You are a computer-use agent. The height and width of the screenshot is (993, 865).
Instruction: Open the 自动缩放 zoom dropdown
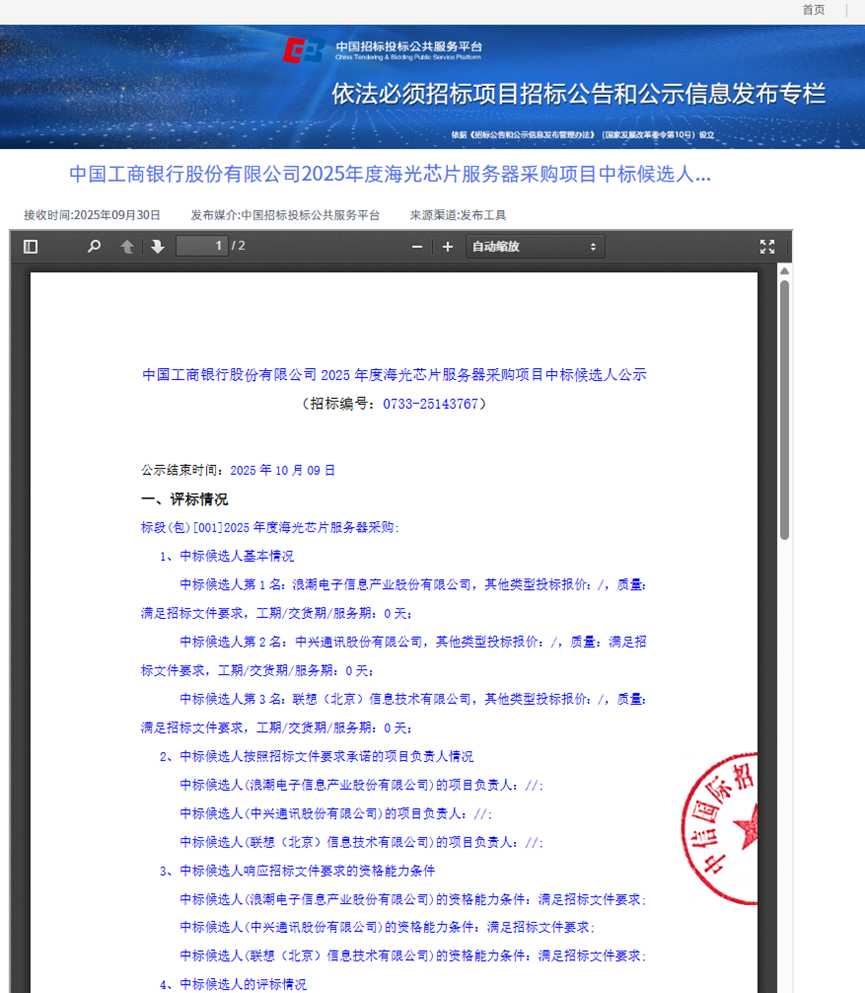535,246
